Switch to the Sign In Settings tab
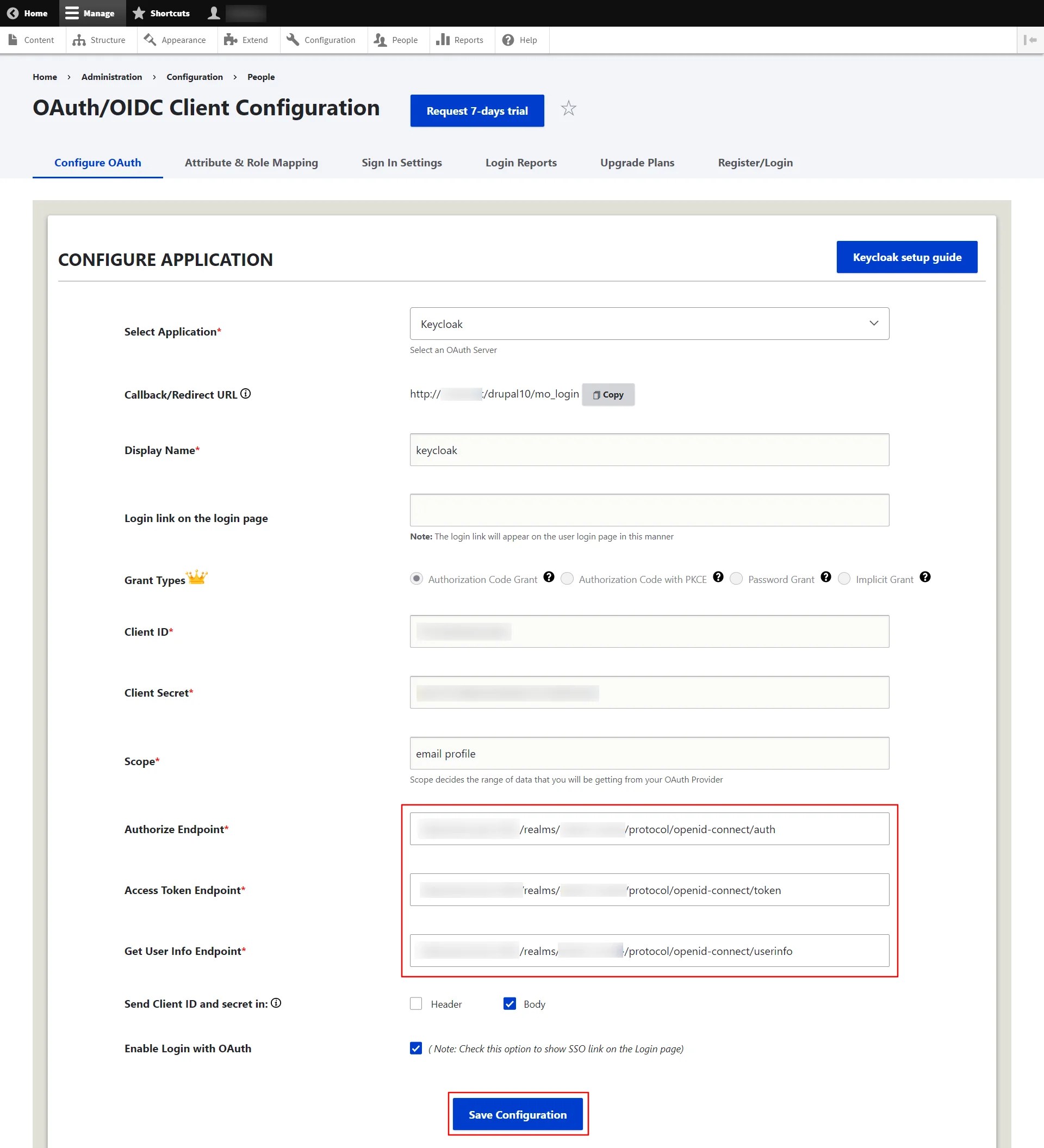1044x1148 pixels. tap(402, 162)
